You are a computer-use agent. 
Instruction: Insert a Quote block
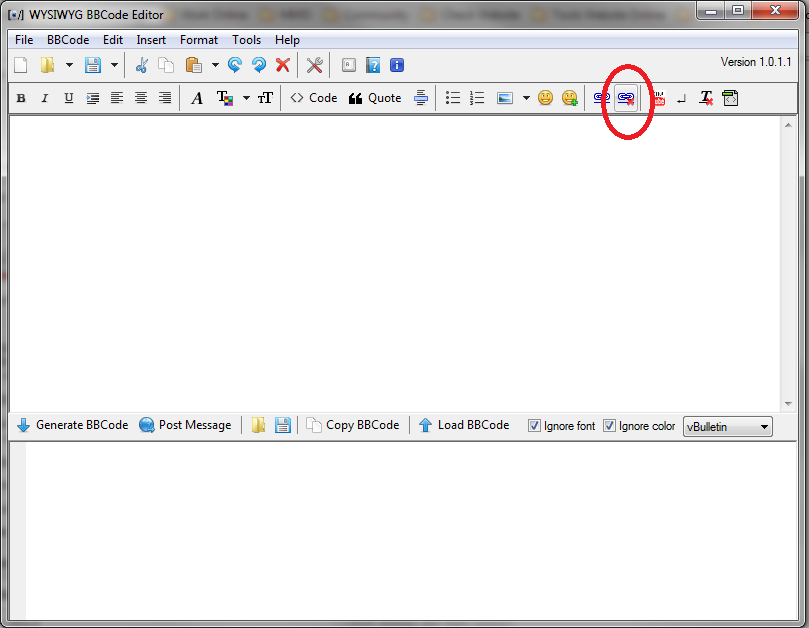(x=375, y=98)
